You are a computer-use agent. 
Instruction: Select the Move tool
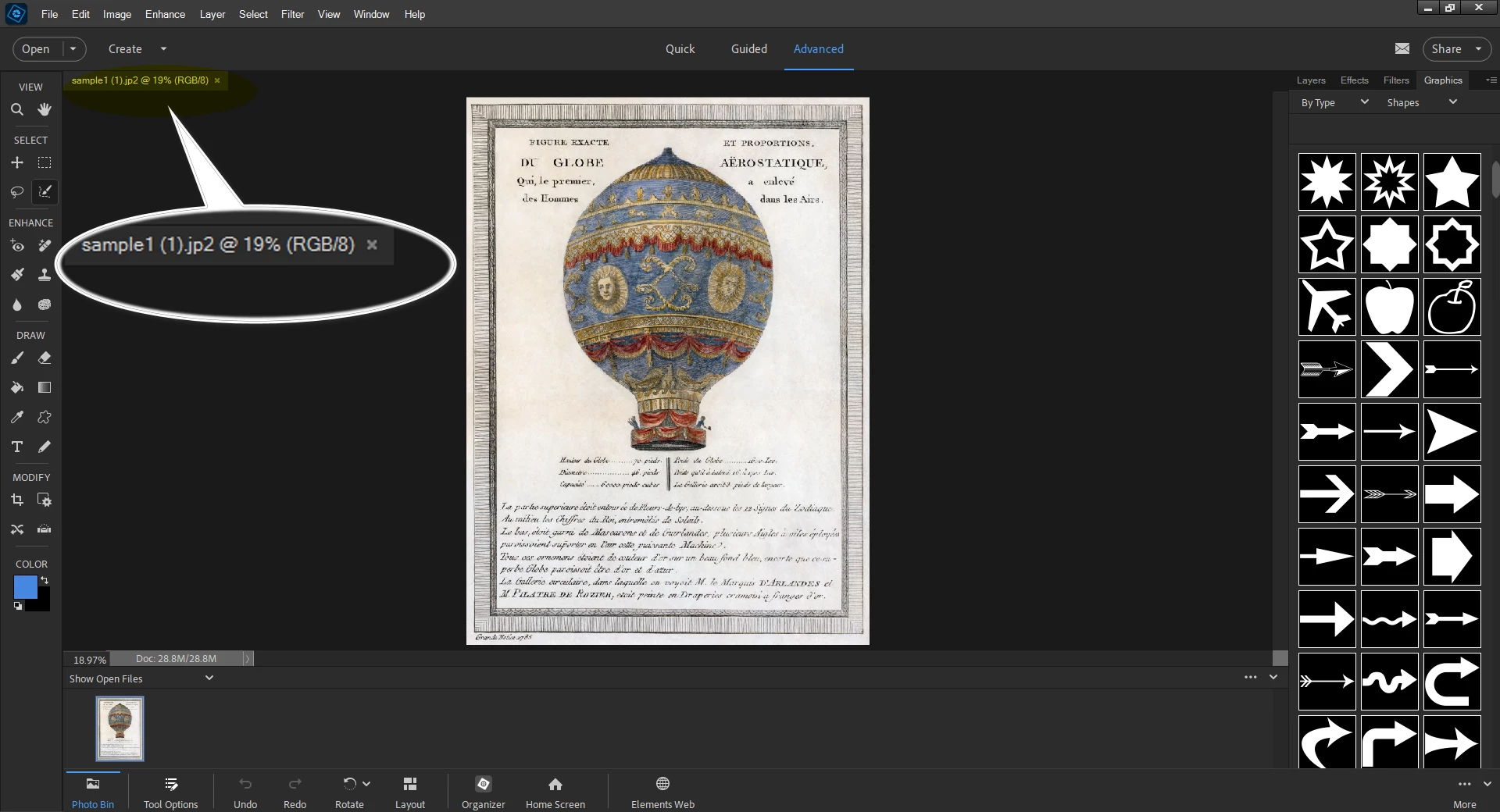click(16, 162)
